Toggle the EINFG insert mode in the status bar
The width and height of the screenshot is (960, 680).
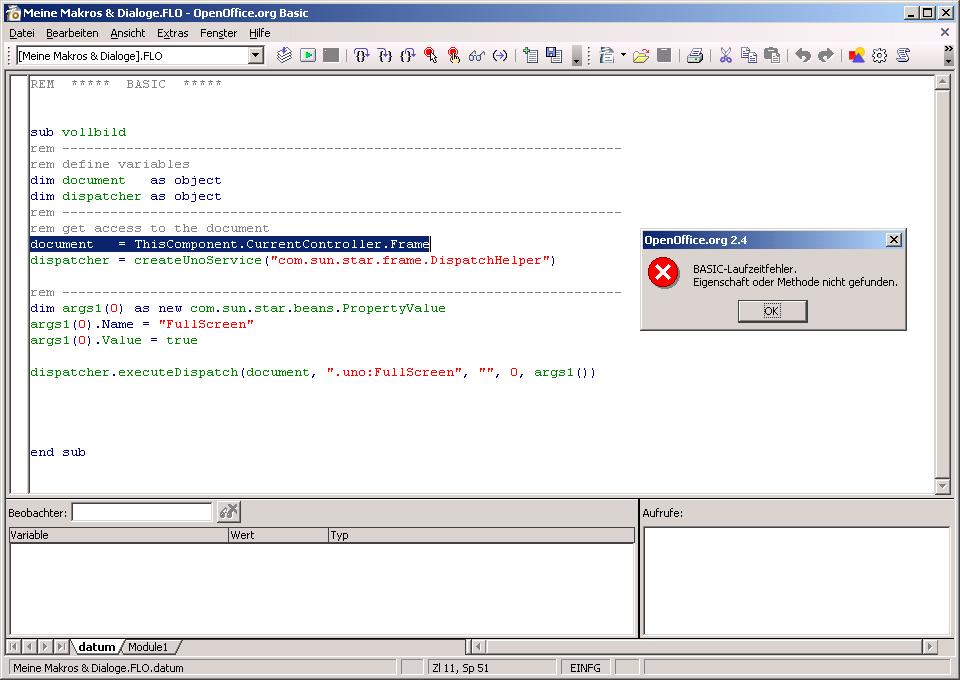coord(585,668)
